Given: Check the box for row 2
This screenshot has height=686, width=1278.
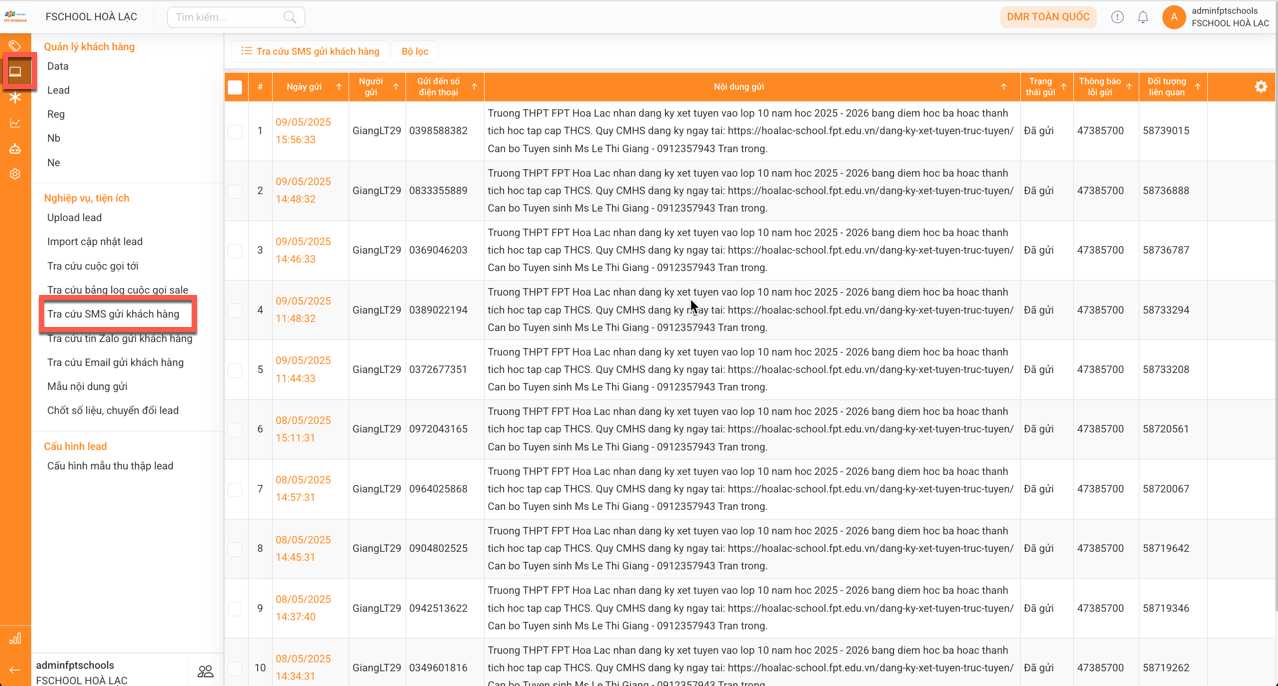Looking at the screenshot, I should pyautogui.click(x=235, y=191).
